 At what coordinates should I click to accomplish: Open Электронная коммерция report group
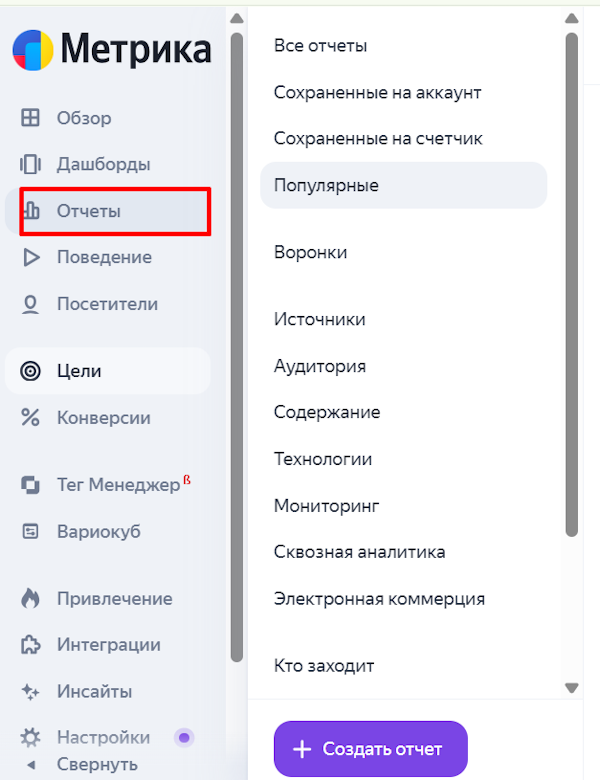coord(379,599)
